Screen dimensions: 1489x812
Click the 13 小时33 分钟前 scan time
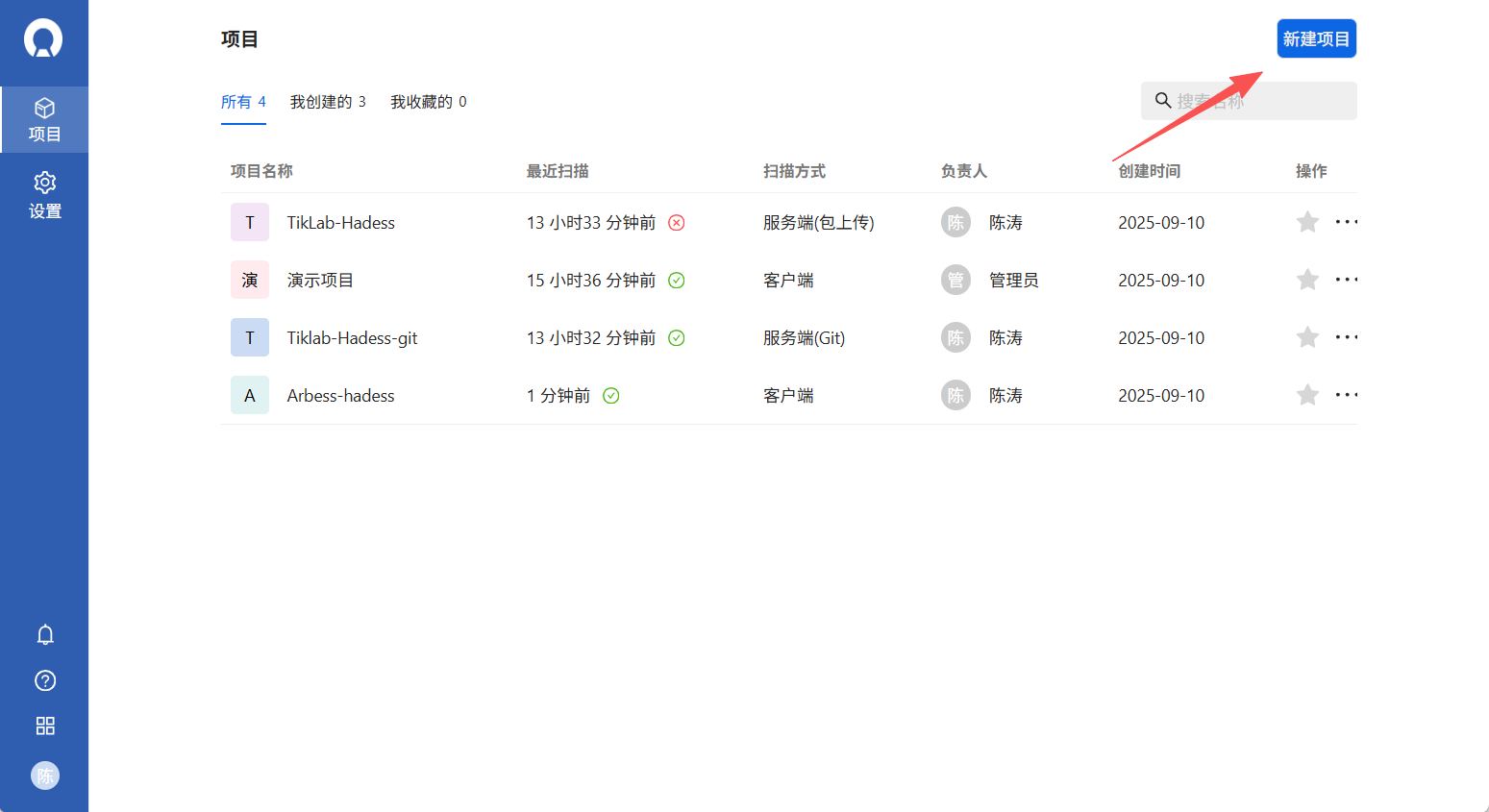[x=591, y=223]
